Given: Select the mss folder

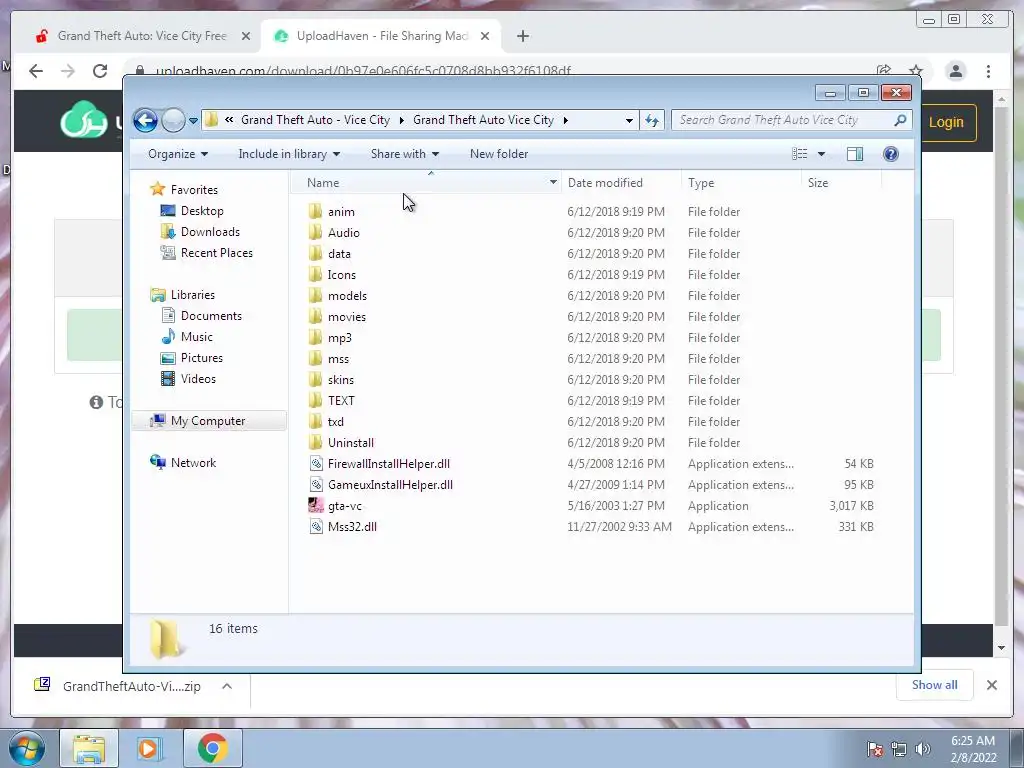Looking at the screenshot, I should [x=338, y=359].
